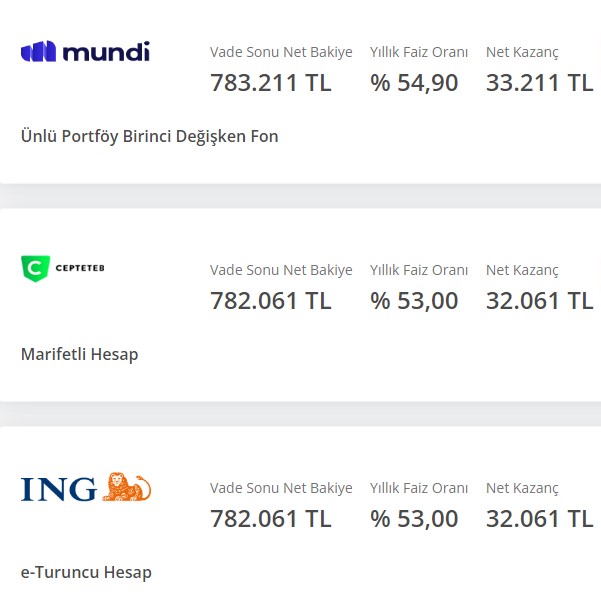Select the 783.211 TL net balance value
601x603 pixels.
[x=271, y=83]
